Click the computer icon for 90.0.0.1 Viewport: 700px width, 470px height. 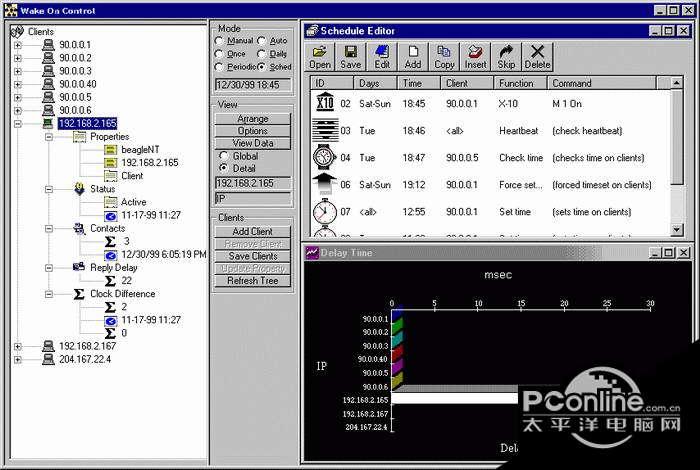click(x=48, y=45)
